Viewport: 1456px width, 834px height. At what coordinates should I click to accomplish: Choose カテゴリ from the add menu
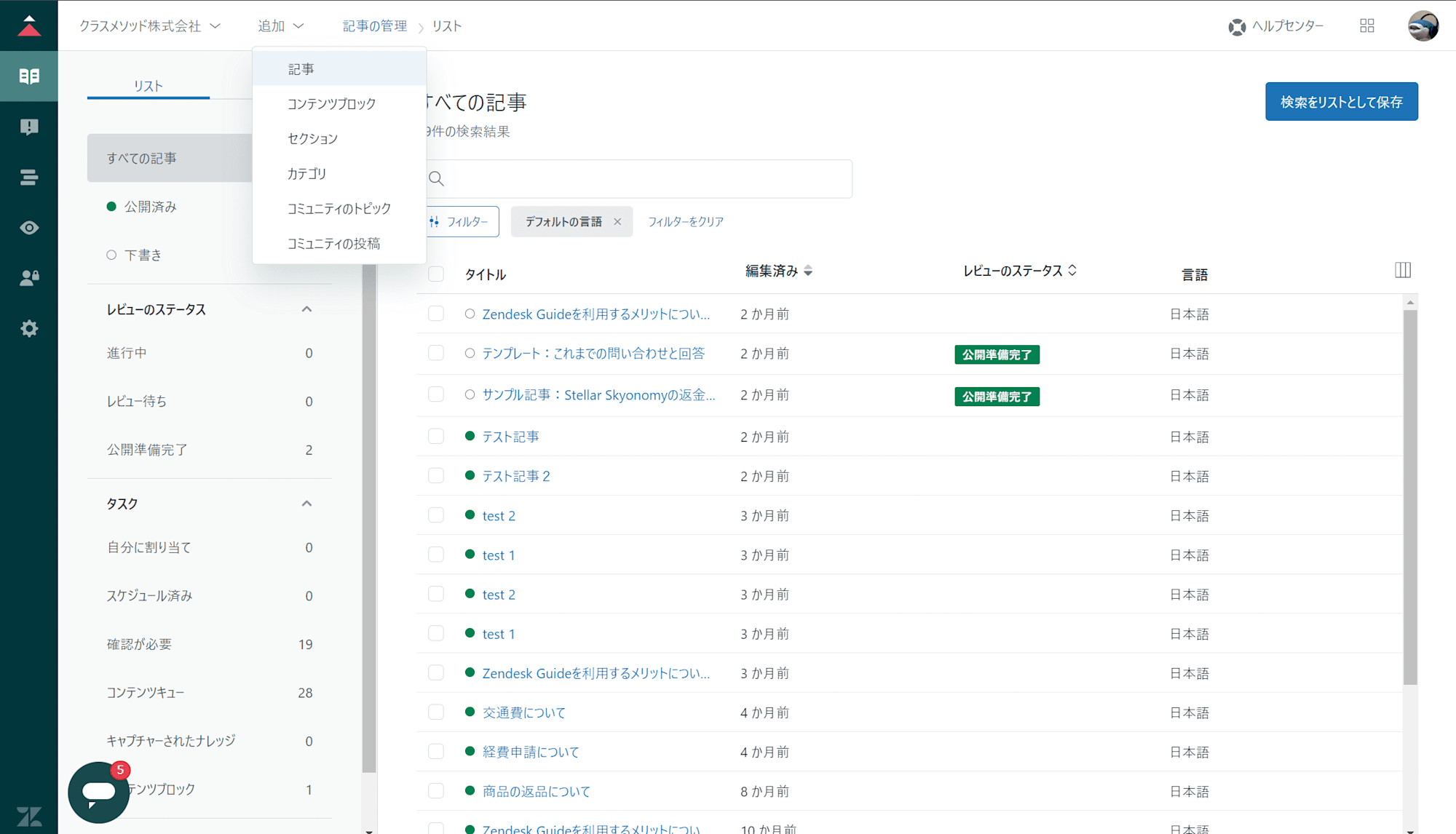(x=339, y=173)
